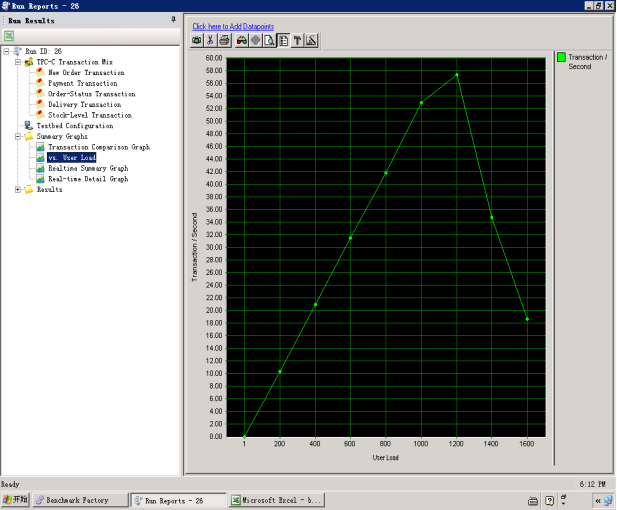Click the Transaction / Second legend label
The height and width of the screenshot is (510, 617).
tap(587, 62)
